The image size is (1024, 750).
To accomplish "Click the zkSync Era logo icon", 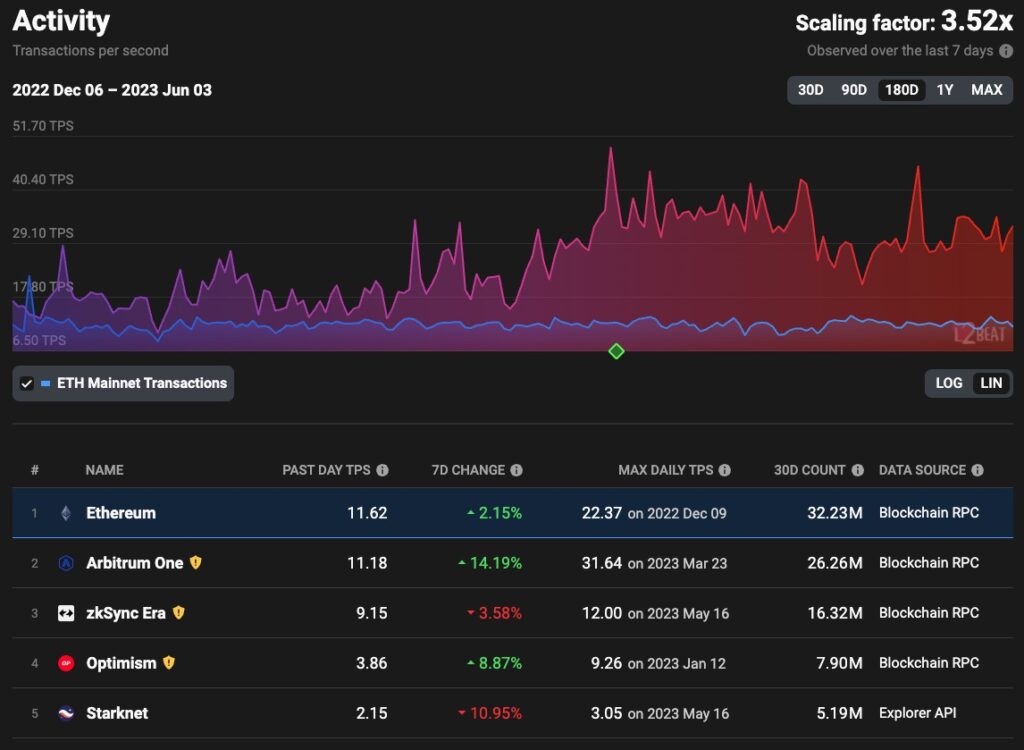I will click(x=66, y=613).
